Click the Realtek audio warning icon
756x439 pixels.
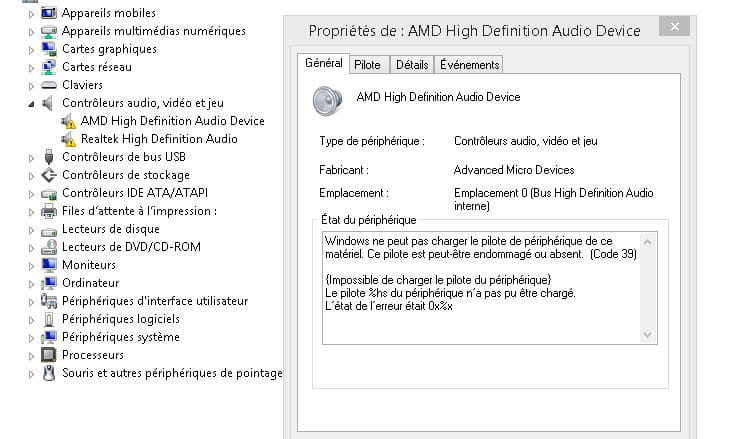pyautogui.click(x=68, y=139)
